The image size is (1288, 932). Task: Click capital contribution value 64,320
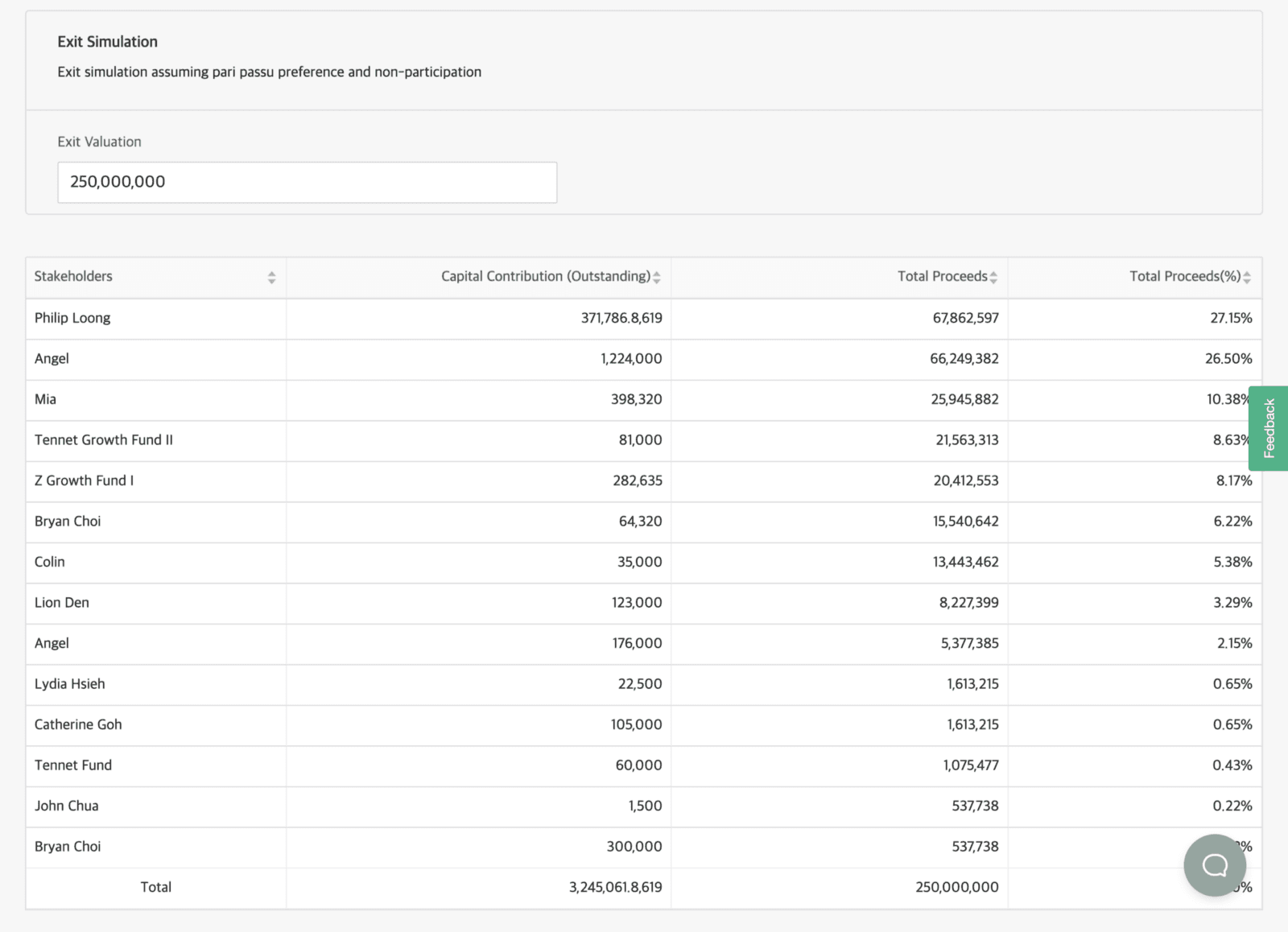pos(640,521)
